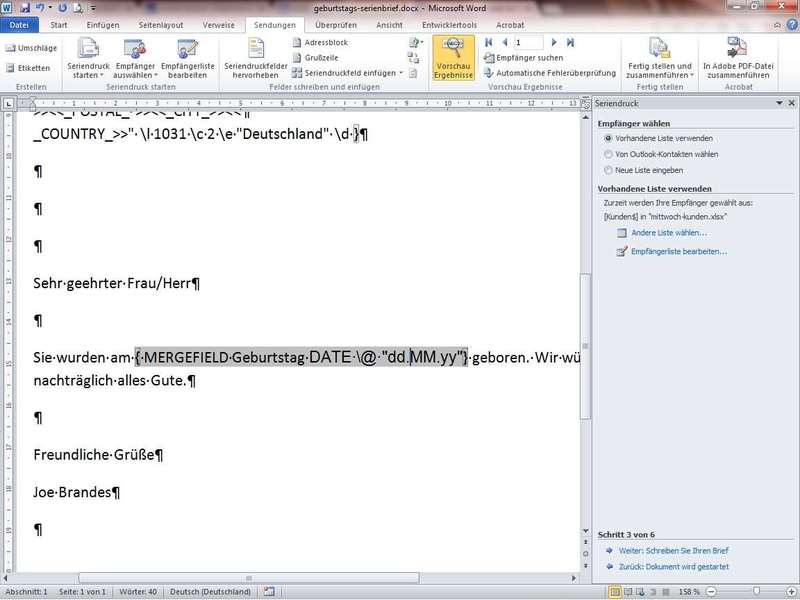Open Seriendruckfeld einfügen dropdown arrow
Image resolution: width=800 pixels, height=600 pixels.
pyautogui.click(x=401, y=73)
